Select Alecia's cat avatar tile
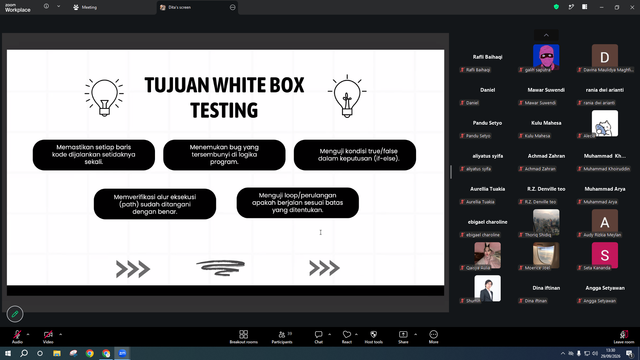 [605, 124]
